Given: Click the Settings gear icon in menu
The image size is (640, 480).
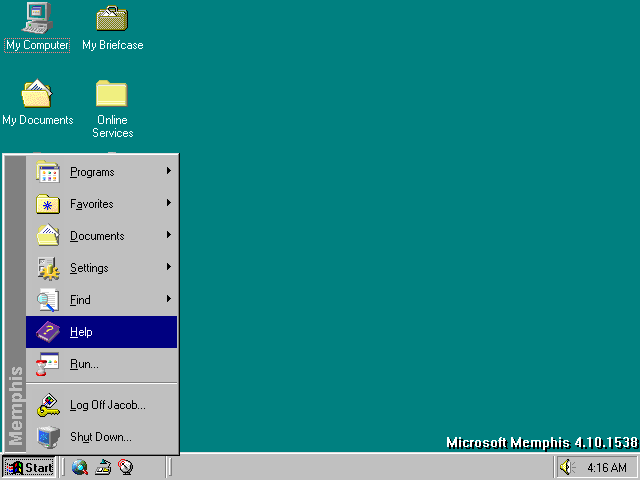Looking at the screenshot, I should (48, 268).
